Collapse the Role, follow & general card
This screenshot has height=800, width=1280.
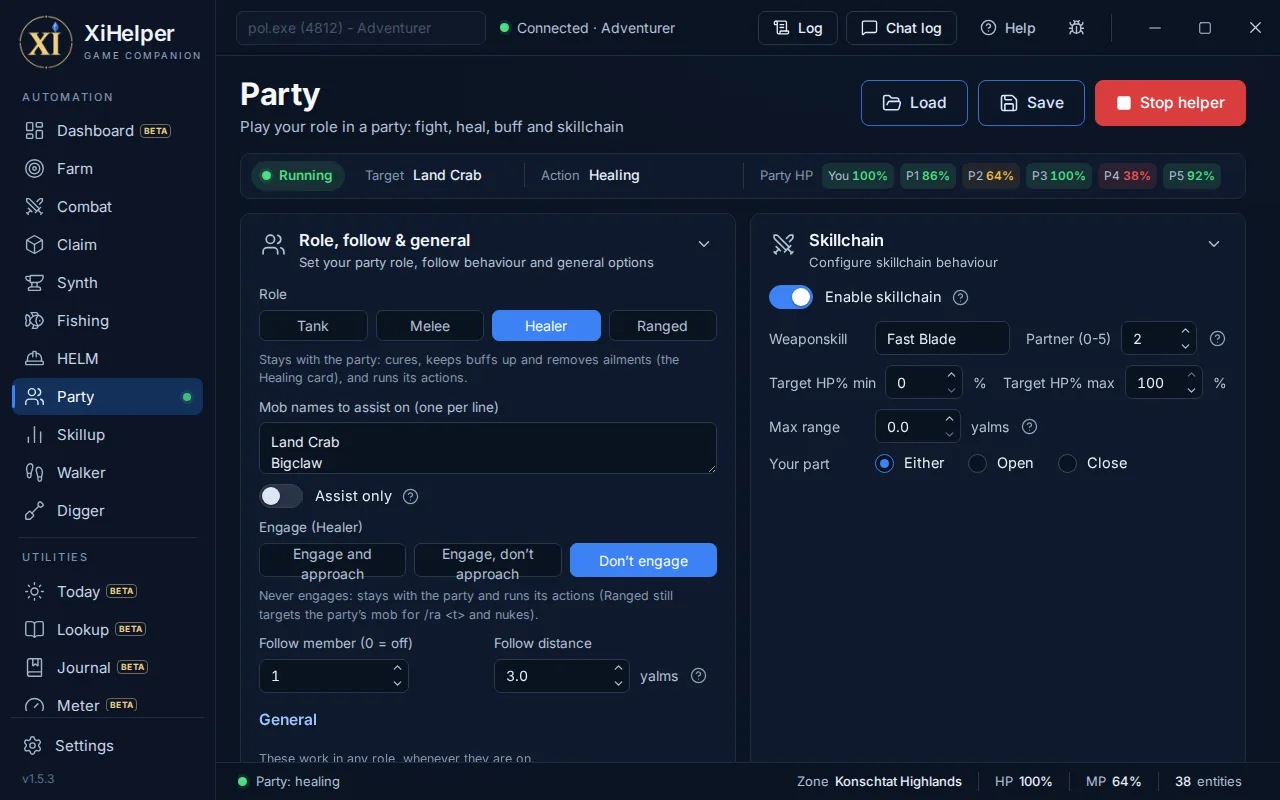click(x=704, y=244)
